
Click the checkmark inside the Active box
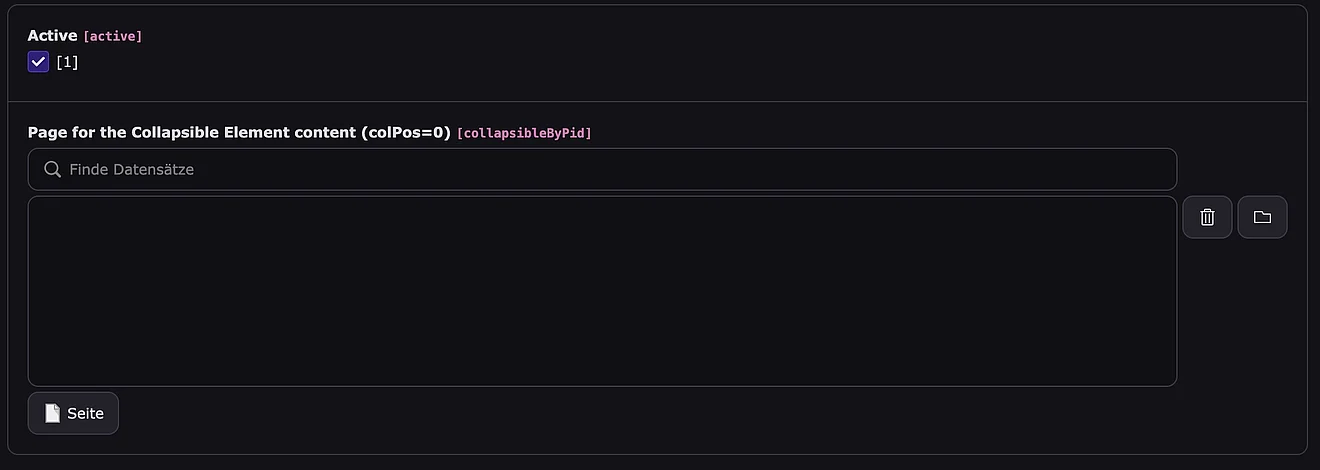tap(39, 62)
